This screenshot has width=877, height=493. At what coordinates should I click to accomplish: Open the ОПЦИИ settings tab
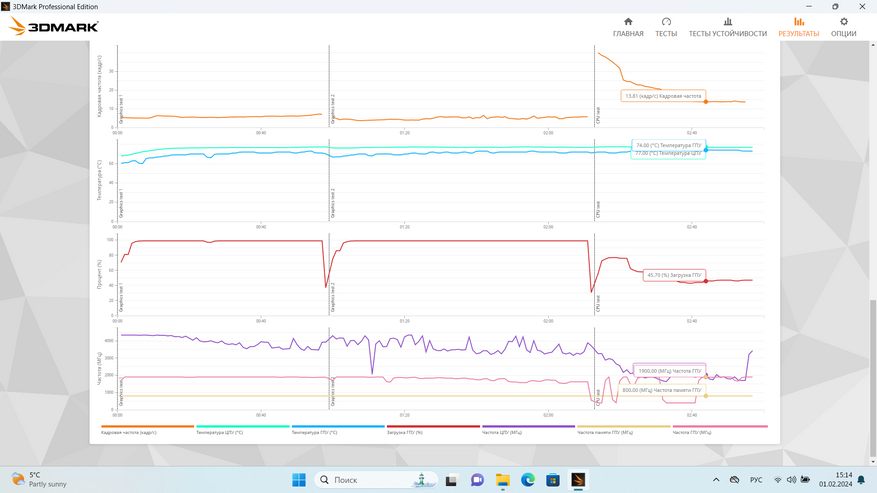click(x=843, y=27)
